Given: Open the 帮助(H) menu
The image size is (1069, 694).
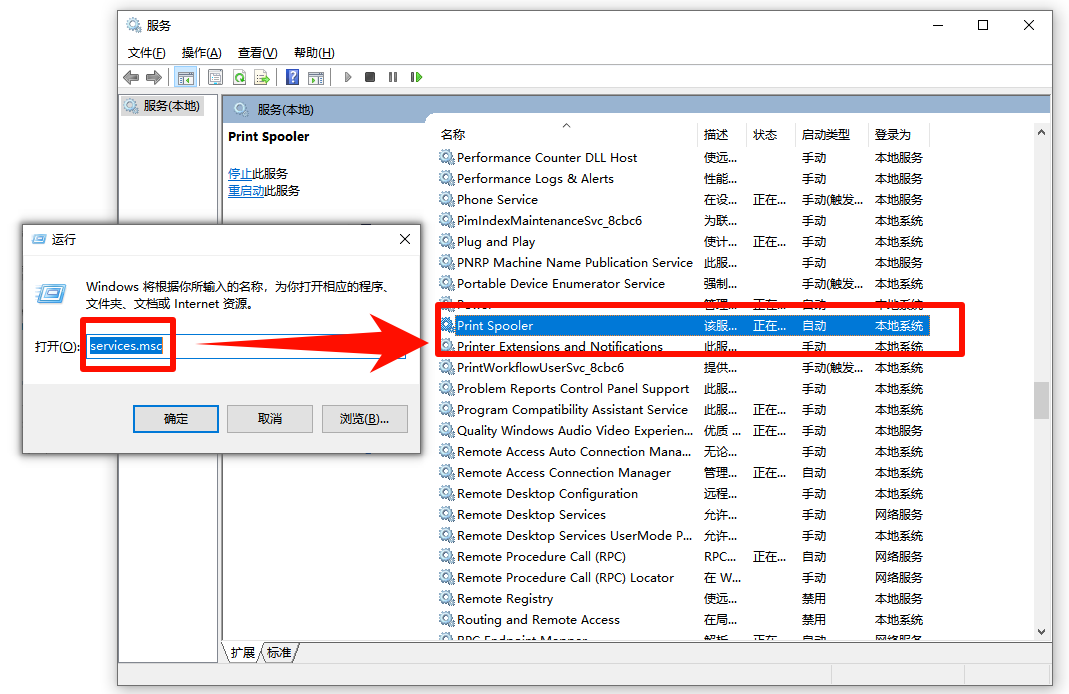Looking at the screenshot, I should (x=314, y=52).
